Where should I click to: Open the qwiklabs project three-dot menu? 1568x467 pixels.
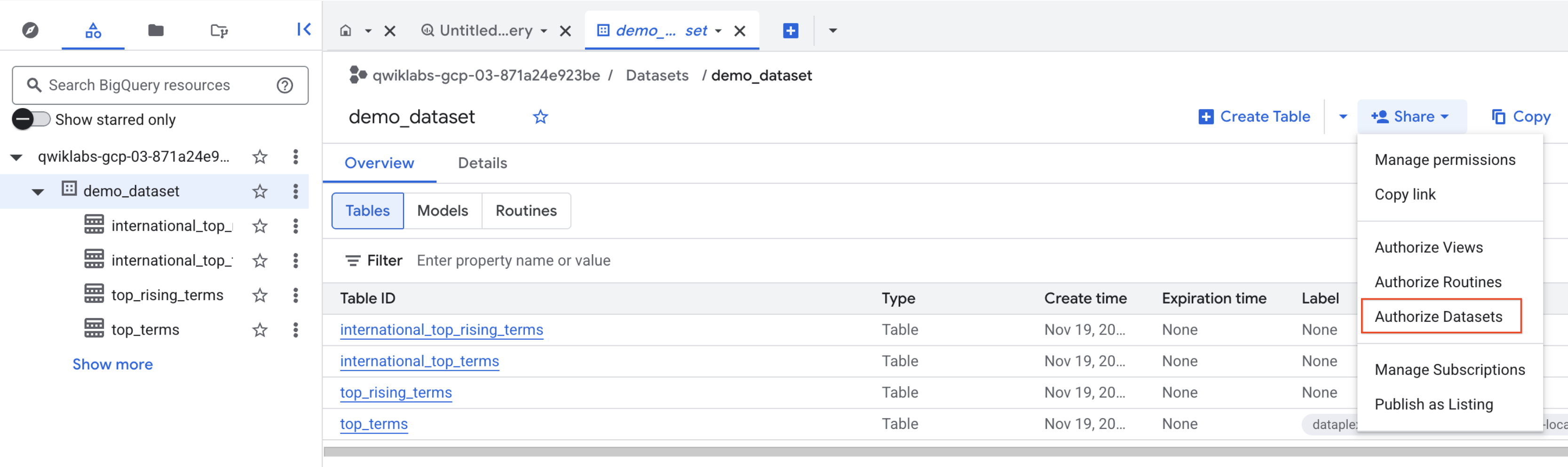tap(295, 157)
